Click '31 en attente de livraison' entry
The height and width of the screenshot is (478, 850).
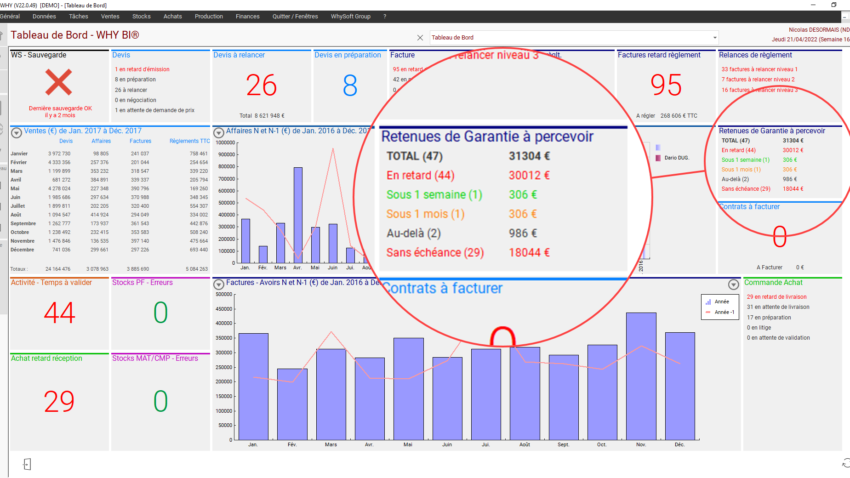pos(778,307)
